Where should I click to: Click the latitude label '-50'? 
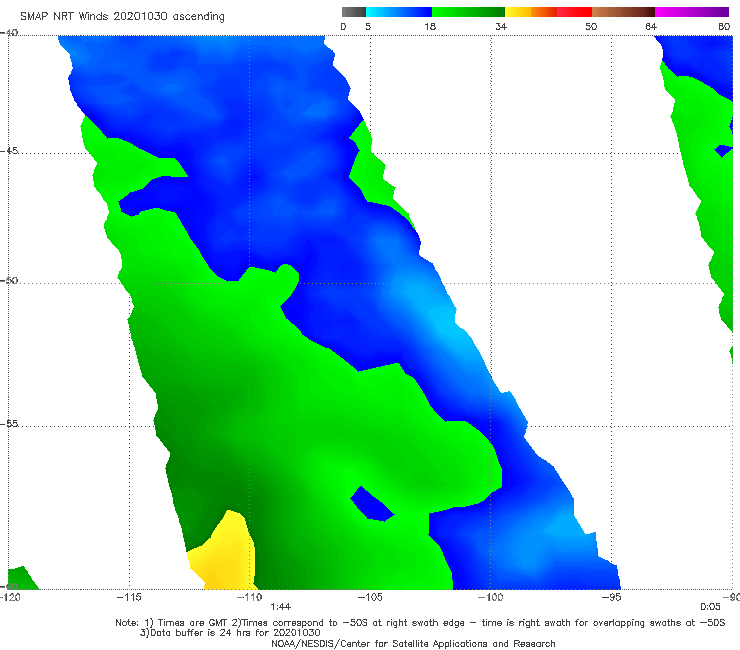(x=9, y=281)
